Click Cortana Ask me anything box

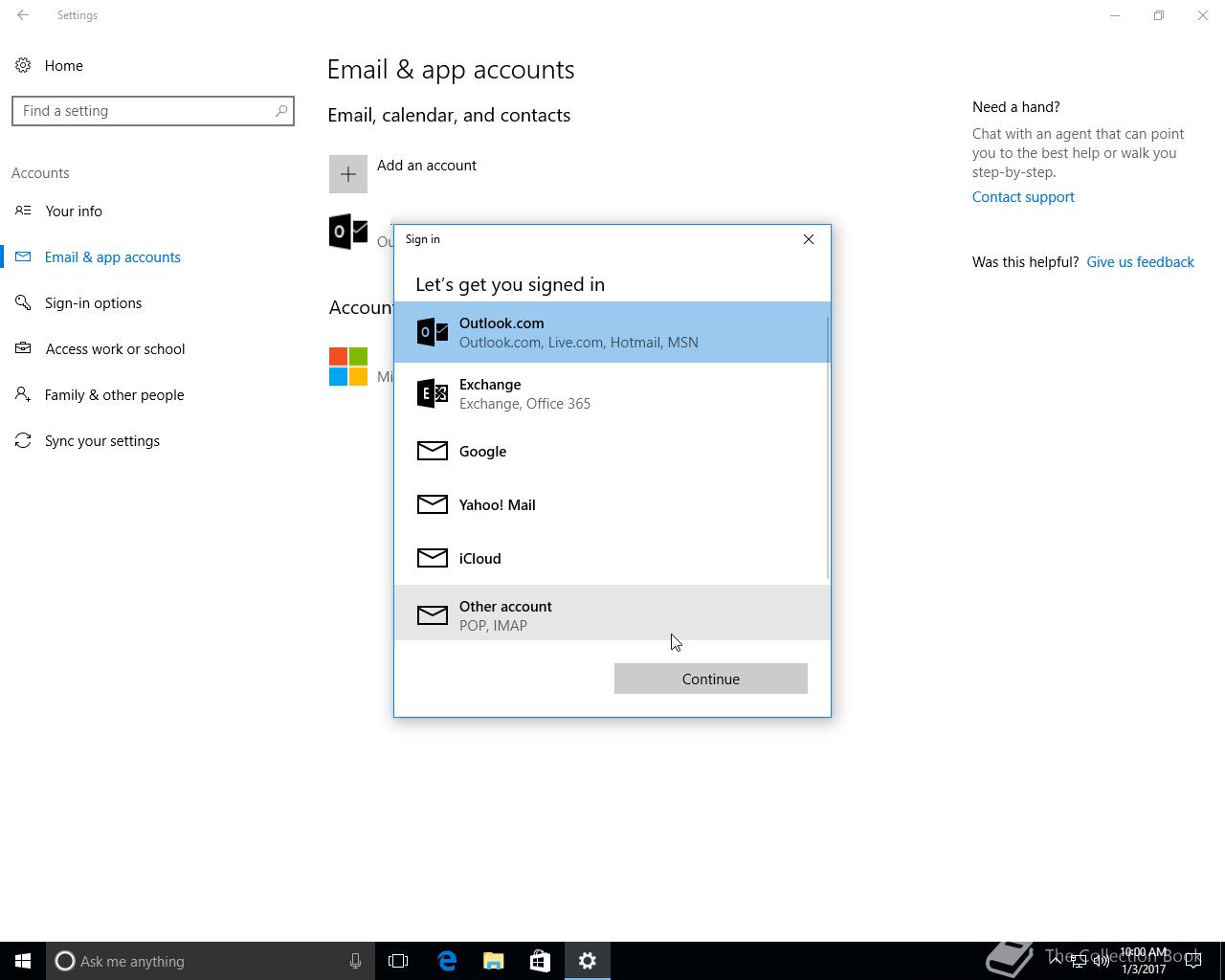coord(209,961)
